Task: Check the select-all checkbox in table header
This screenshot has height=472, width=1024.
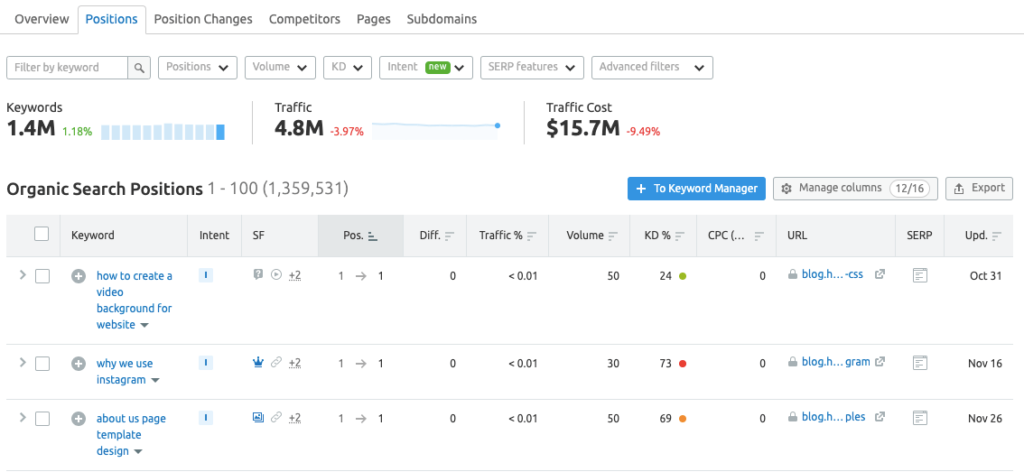Action: 41,234
